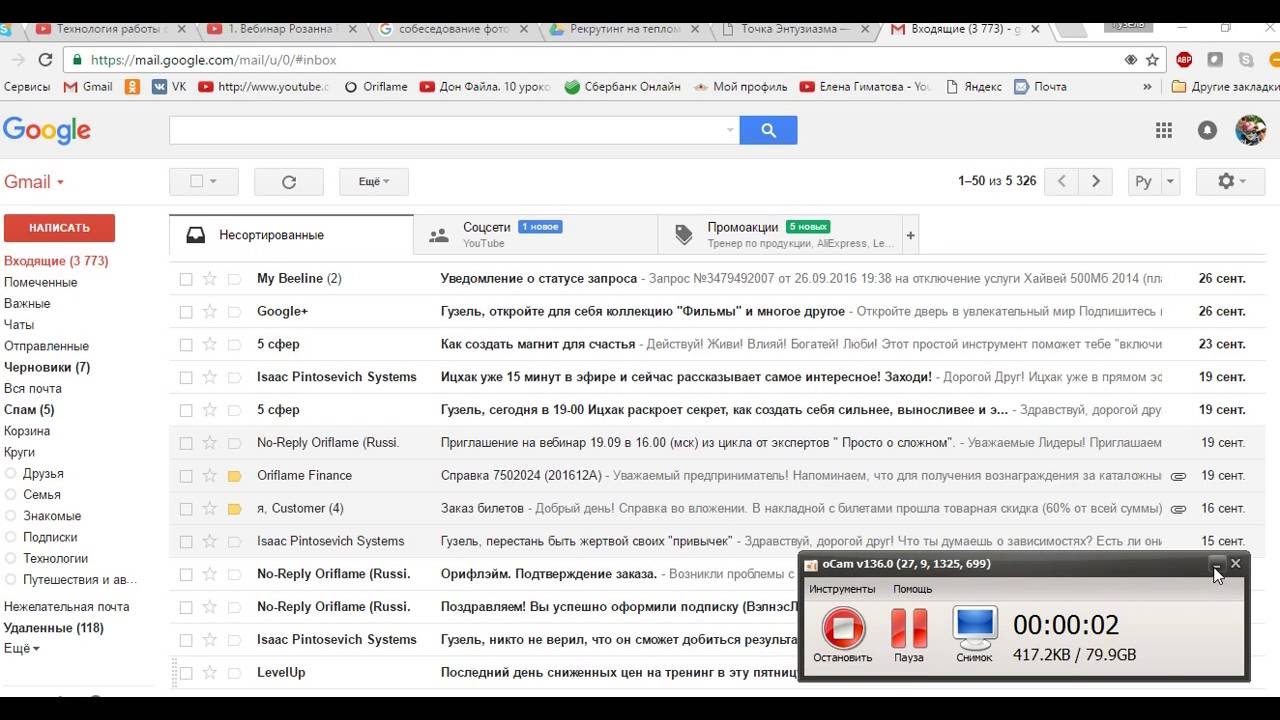The height and width of the screenshot is (720, 1280).
Task: Click the Google search magnifier button
Action: tap(768, 130)
